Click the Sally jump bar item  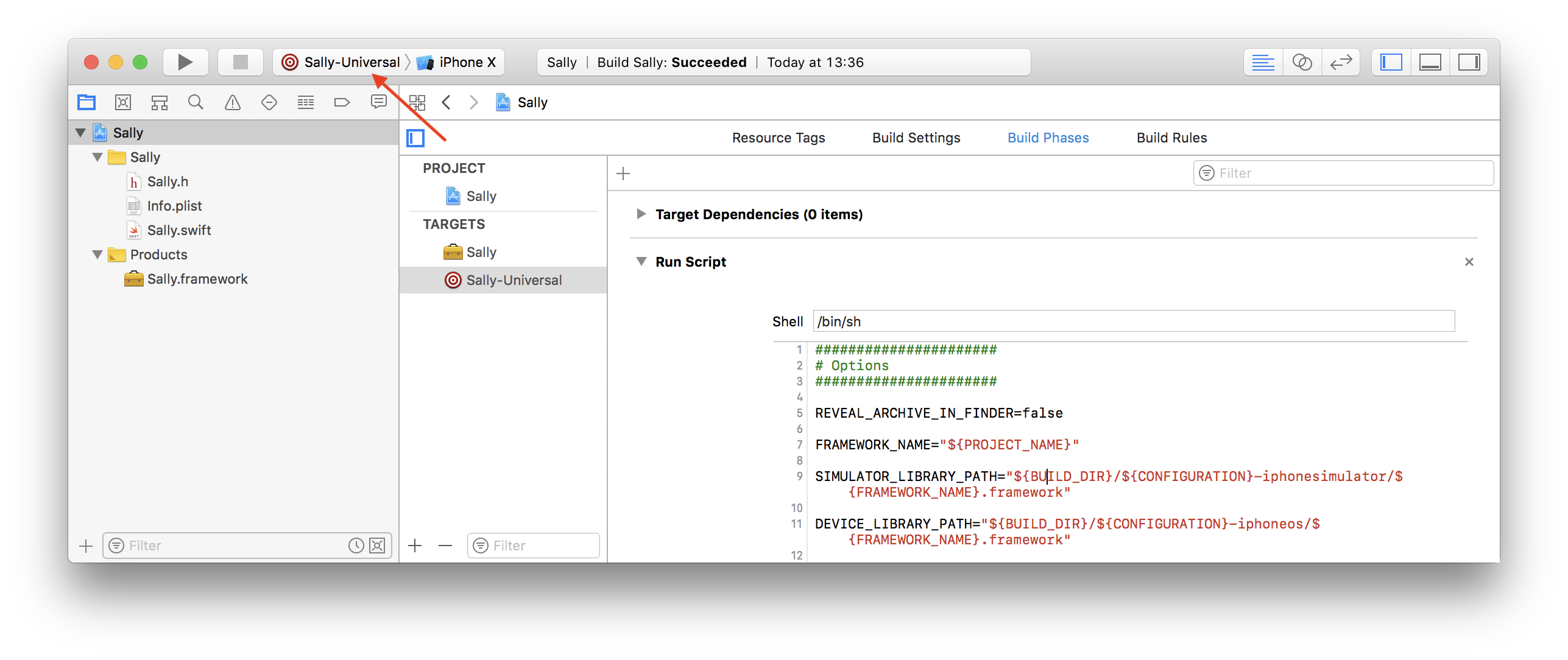[x=522, y=102]
